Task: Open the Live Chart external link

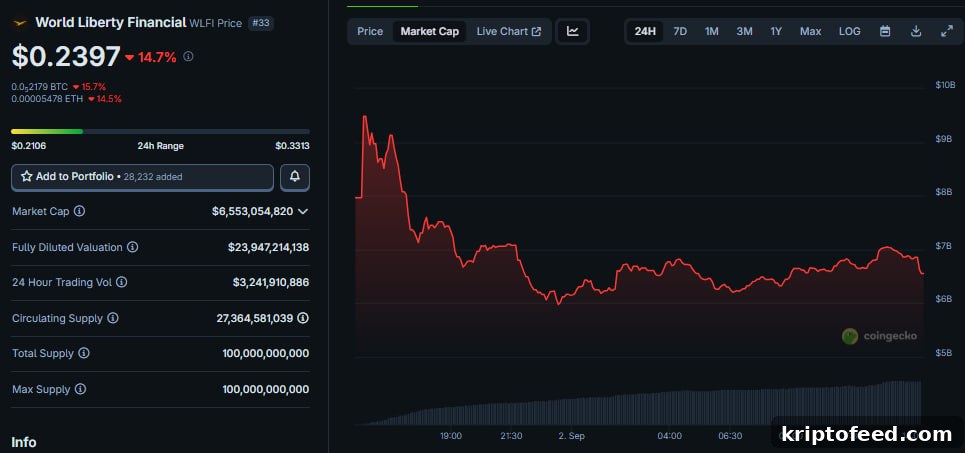Action: [508, 31]
